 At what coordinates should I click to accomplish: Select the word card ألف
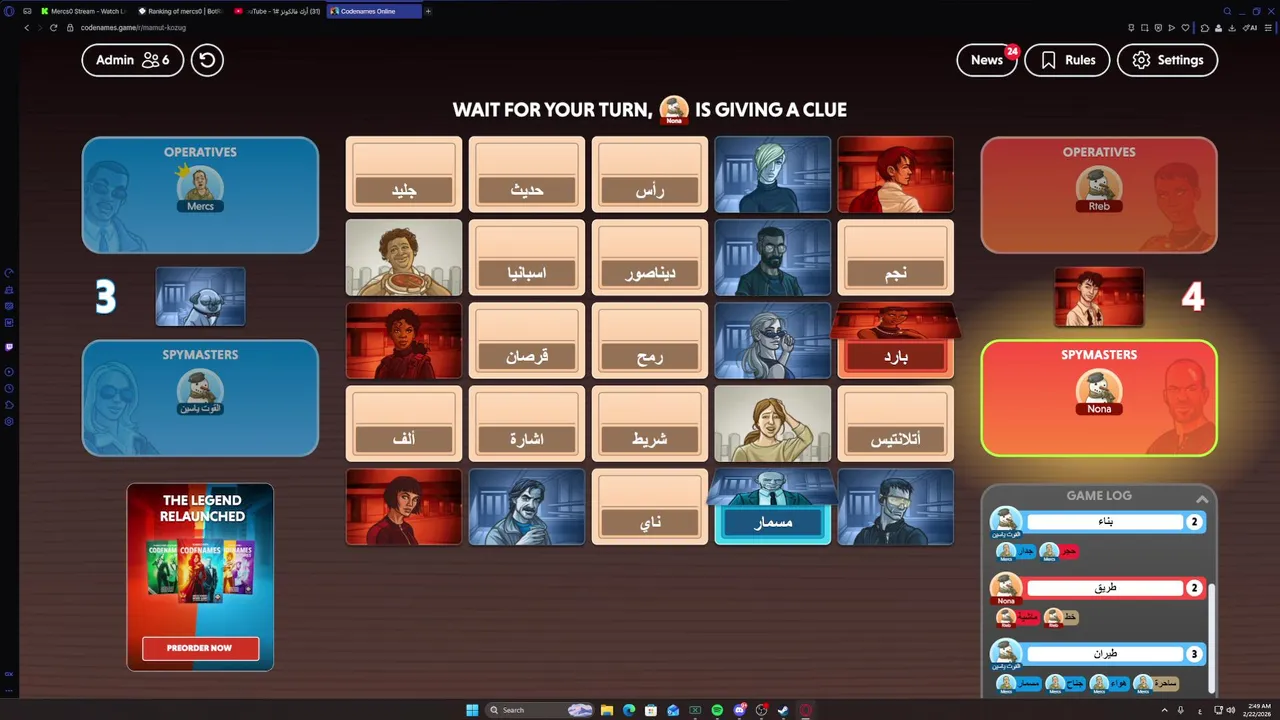pyautogui.click(x=404, y=424)
